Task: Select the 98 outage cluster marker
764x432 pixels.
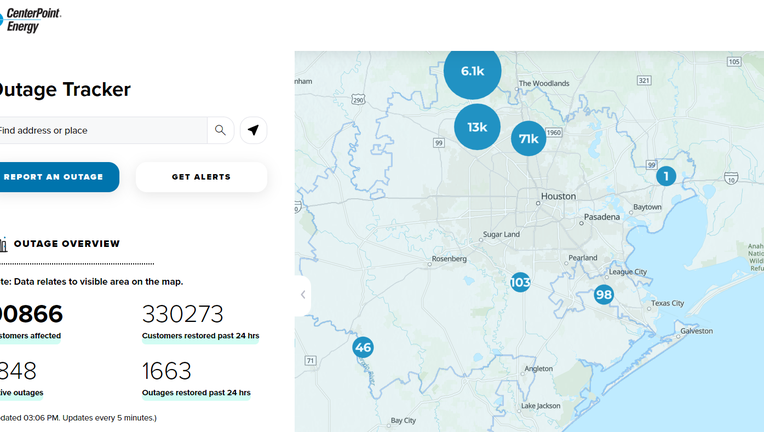Action: 604,295
